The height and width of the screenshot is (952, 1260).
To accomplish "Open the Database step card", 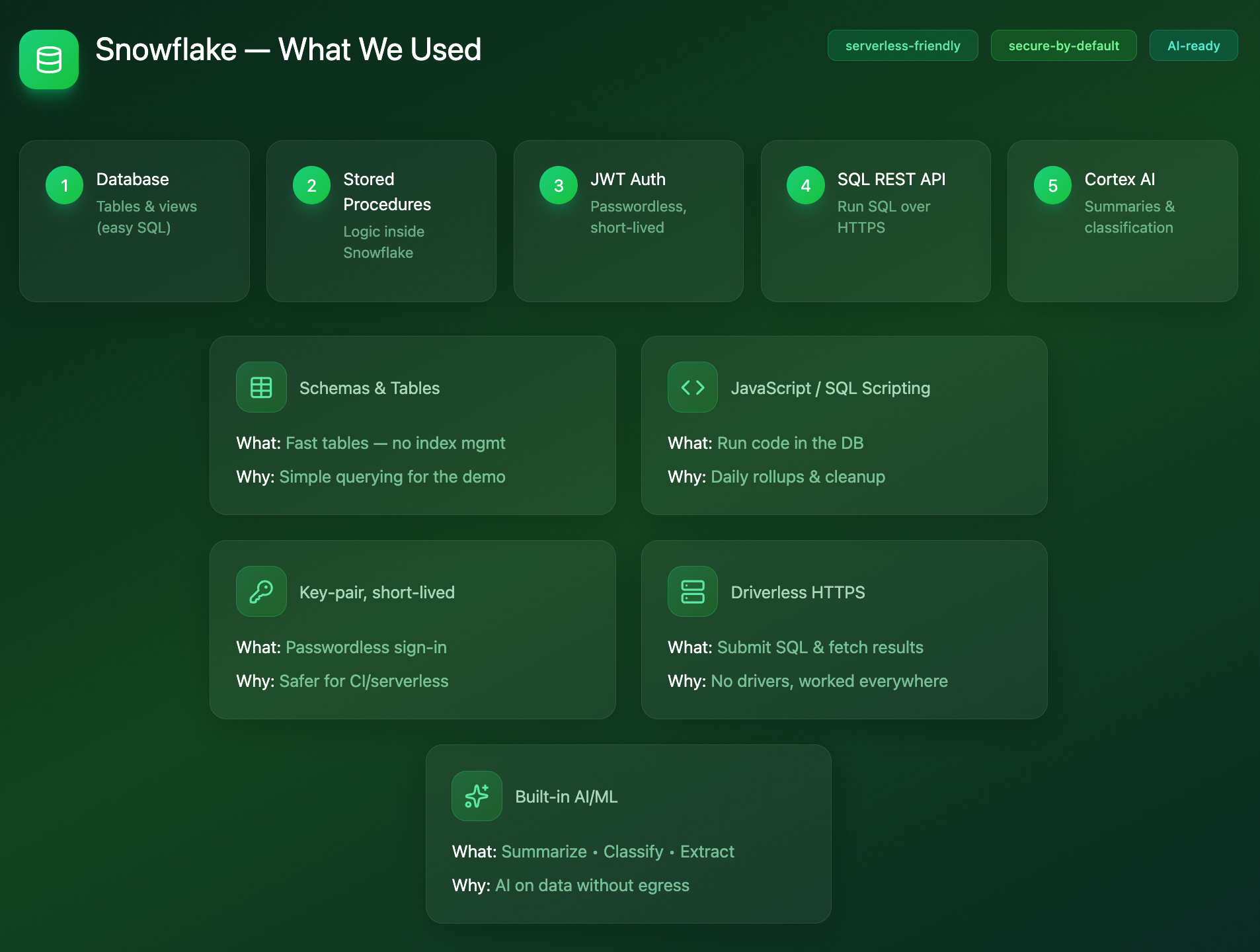I will pos(134,221).
